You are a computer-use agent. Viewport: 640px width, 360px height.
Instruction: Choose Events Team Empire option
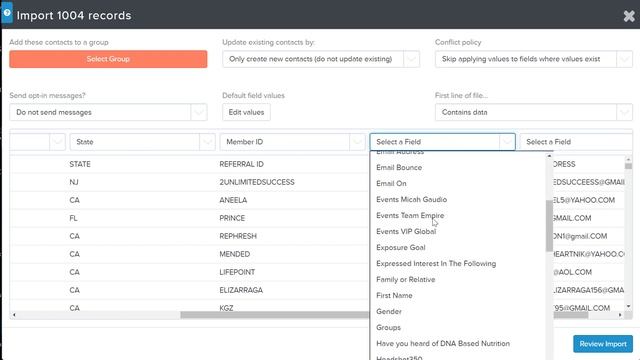pyautogui.click(x=410, y=216)
